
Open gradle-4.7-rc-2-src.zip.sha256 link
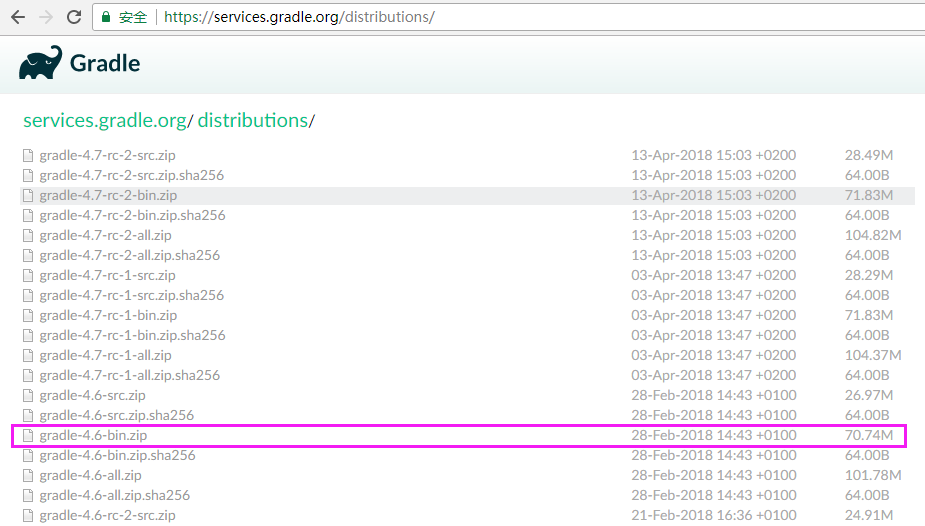tap(132, 175)
